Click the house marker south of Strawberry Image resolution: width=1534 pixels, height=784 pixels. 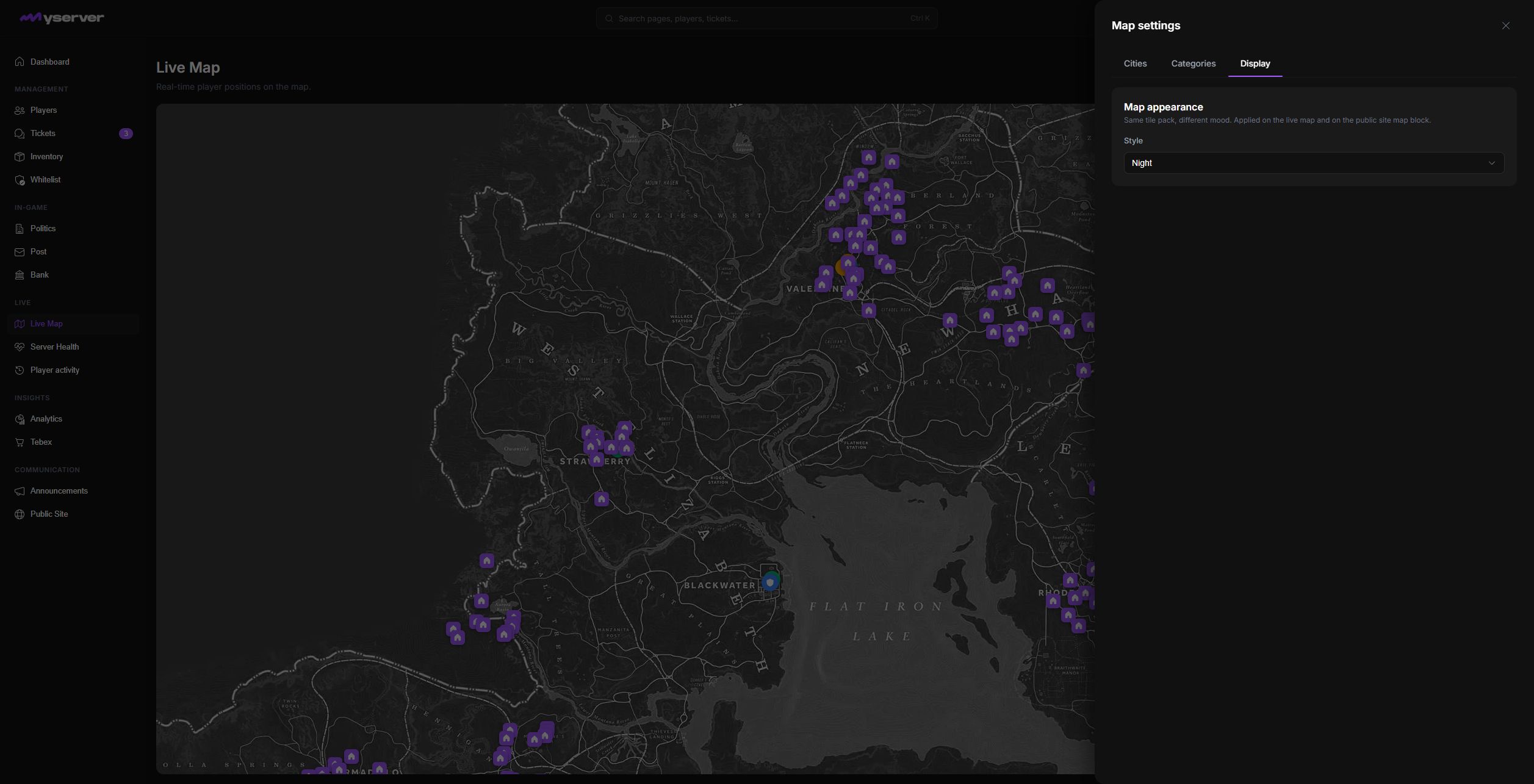[601, 499]
